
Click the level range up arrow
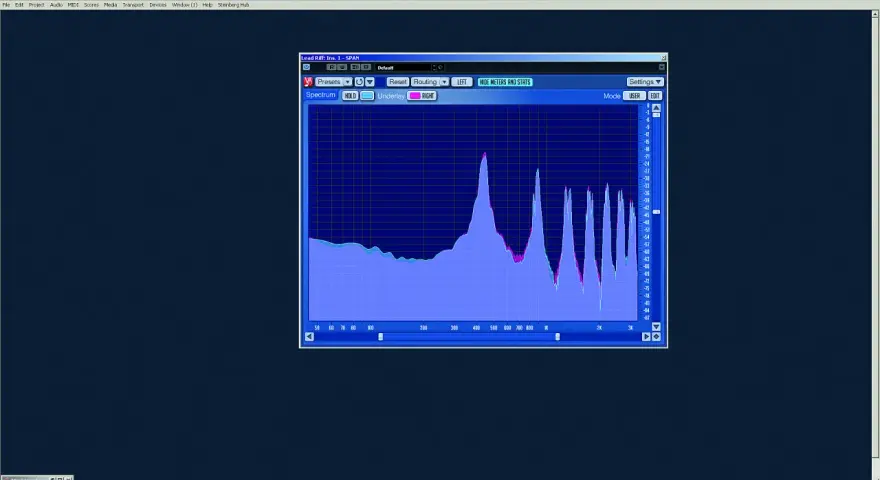pyautogui.click(x=656, y=108)
